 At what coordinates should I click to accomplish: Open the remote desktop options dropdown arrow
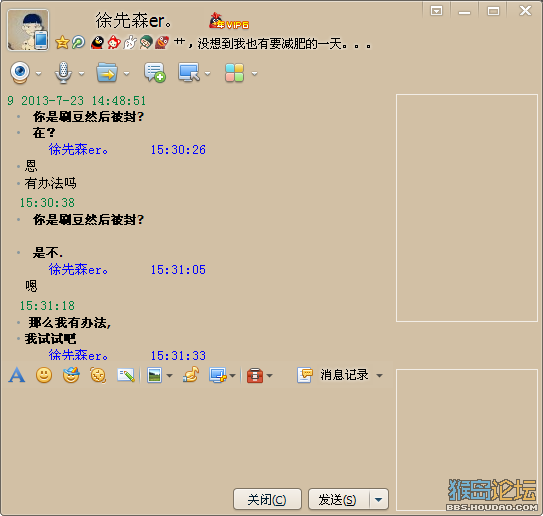pyautogui.click(x=207, y=73)
